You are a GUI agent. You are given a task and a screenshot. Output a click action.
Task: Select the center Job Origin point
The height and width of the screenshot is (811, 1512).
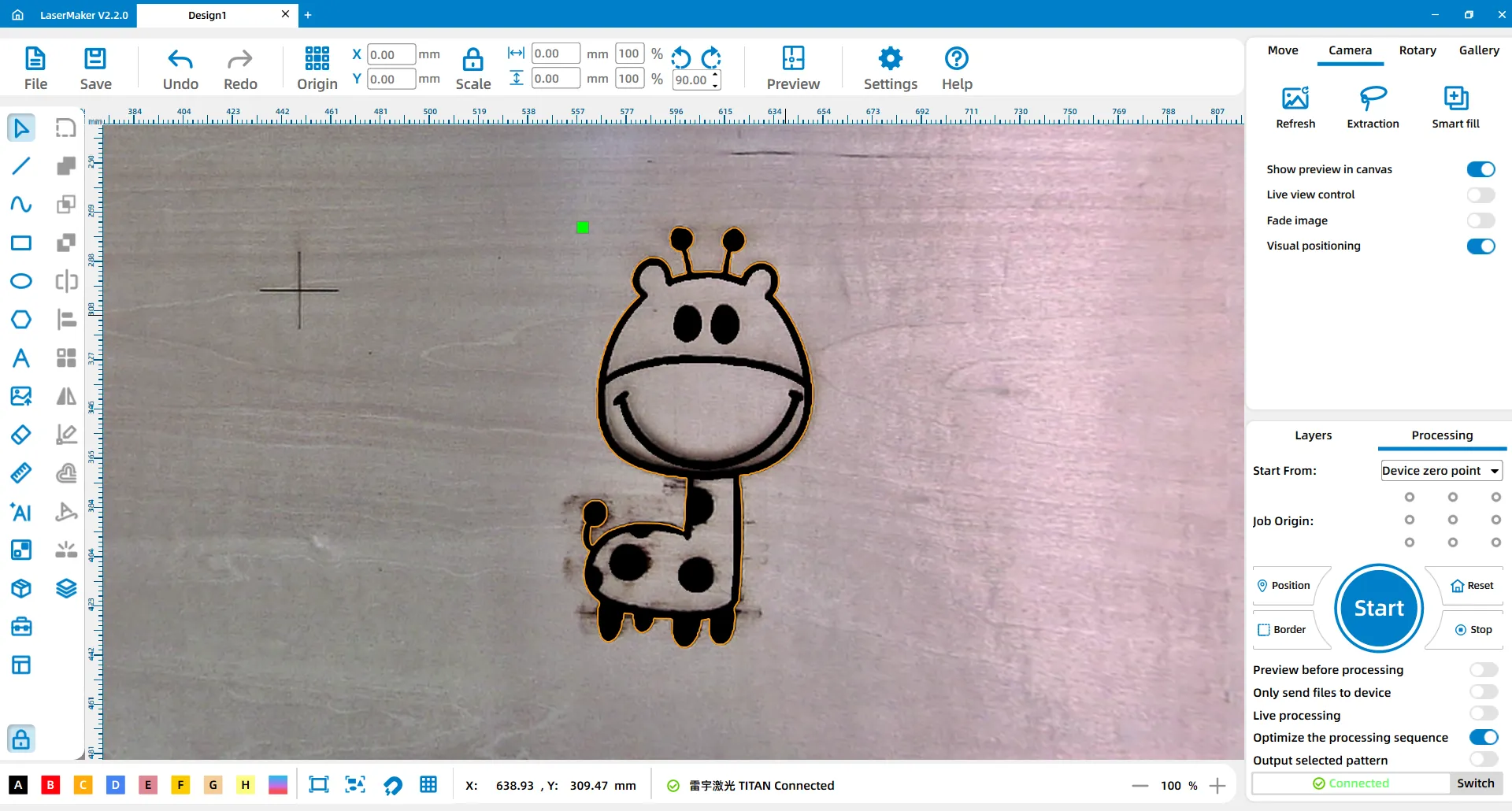(x=1453, y=520)
